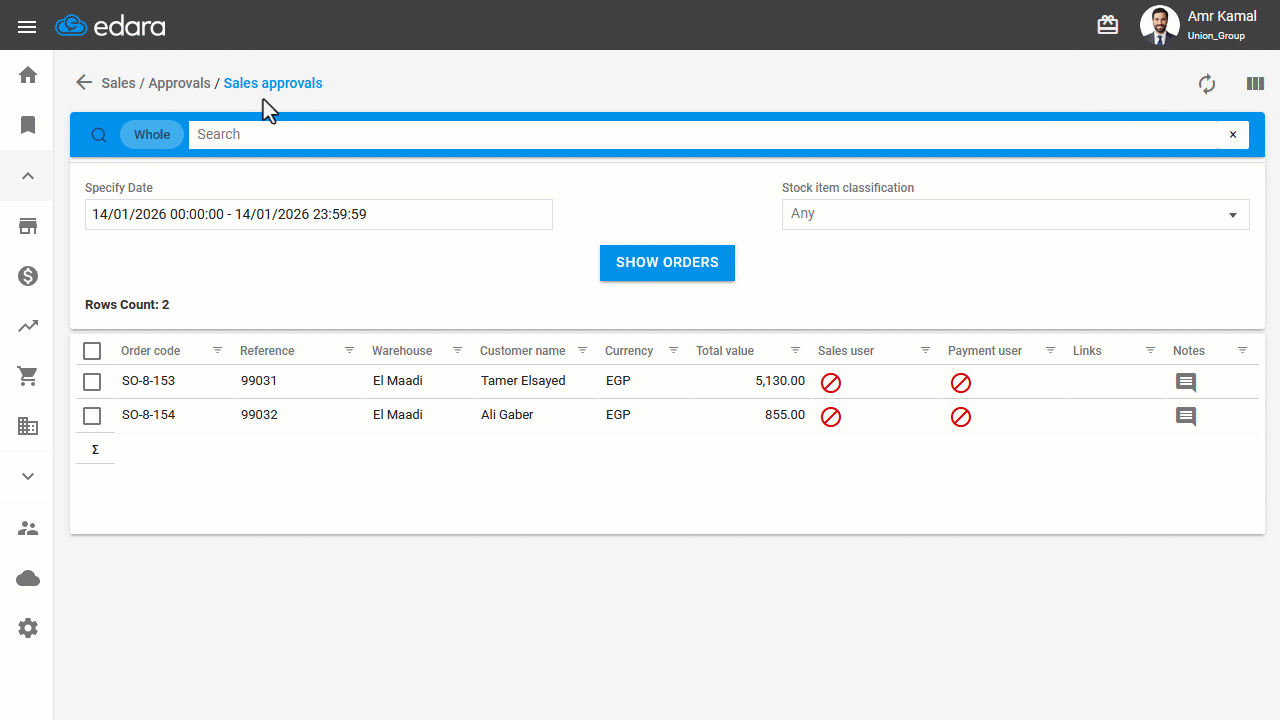1280x720 pixels.
Task: Open Customer name column filter
Action: pyautogui.click(x=582, y=351)
